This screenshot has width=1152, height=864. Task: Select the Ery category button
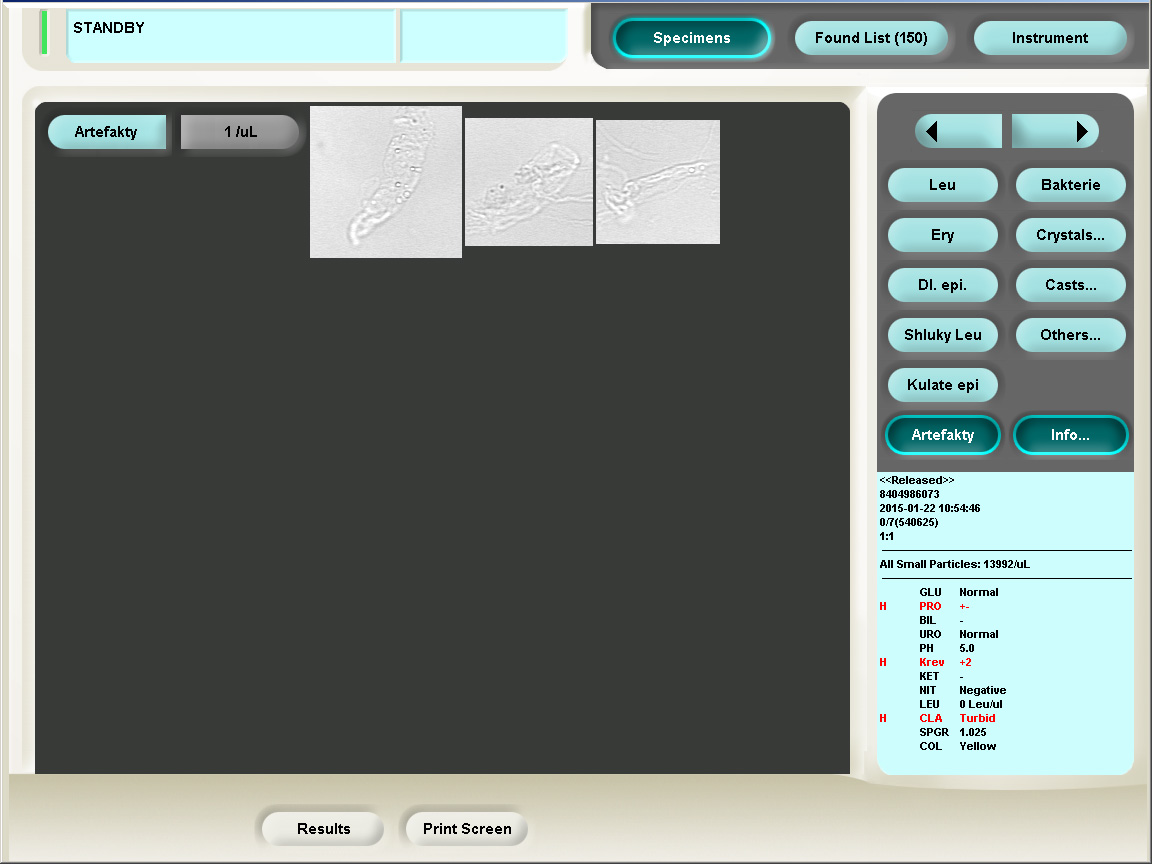tap(943, 235)
